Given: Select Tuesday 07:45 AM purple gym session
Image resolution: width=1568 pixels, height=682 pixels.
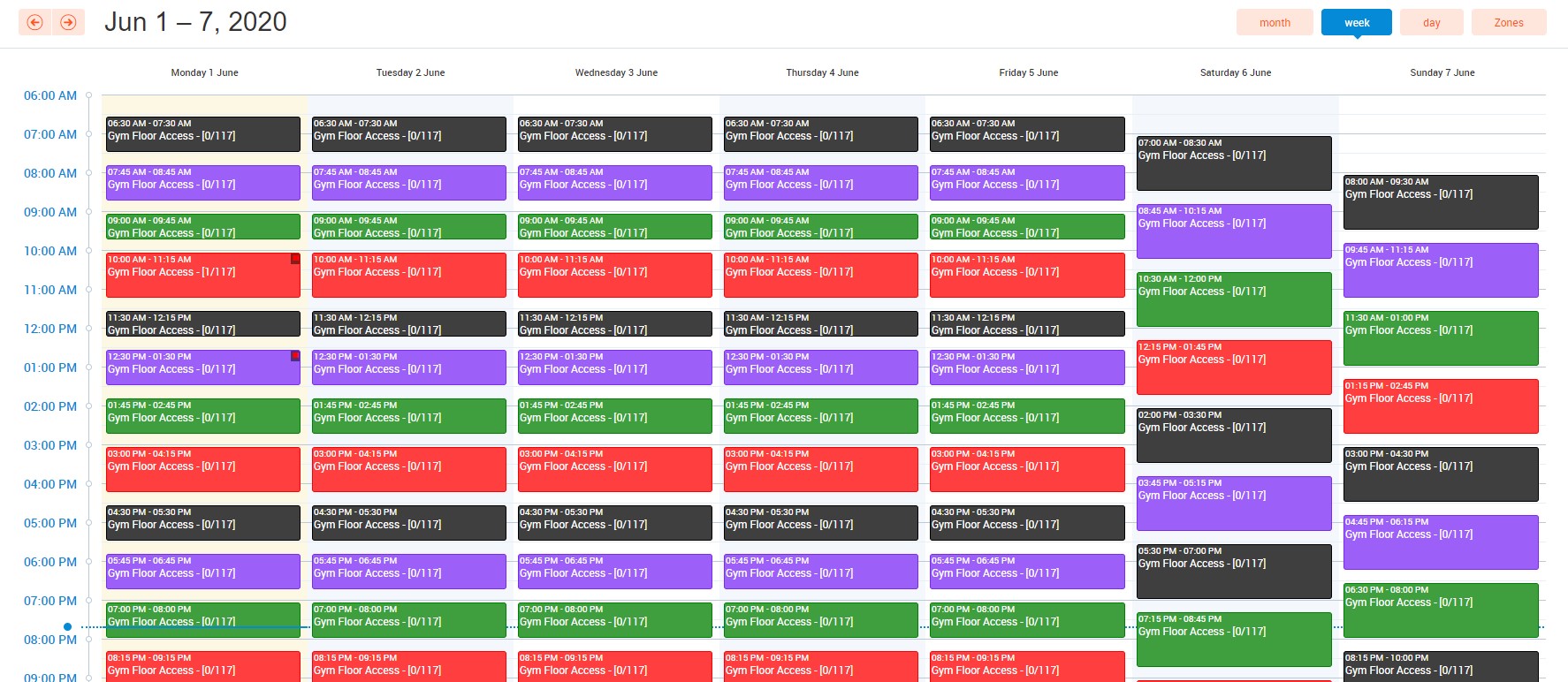Looking at the screenshot, I should pyautogui.click(x=408, y=183).
